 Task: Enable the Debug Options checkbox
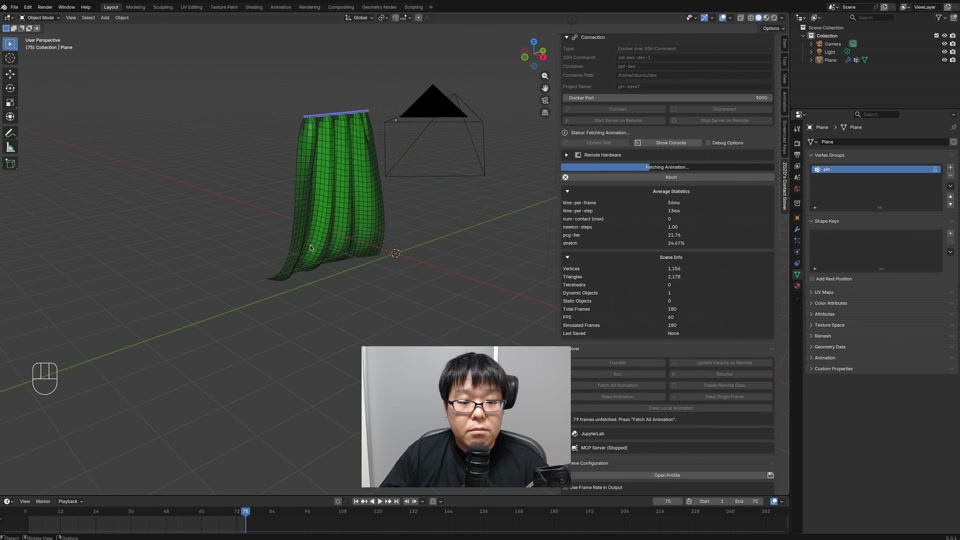pyautogui.click(x=708, y=143)
